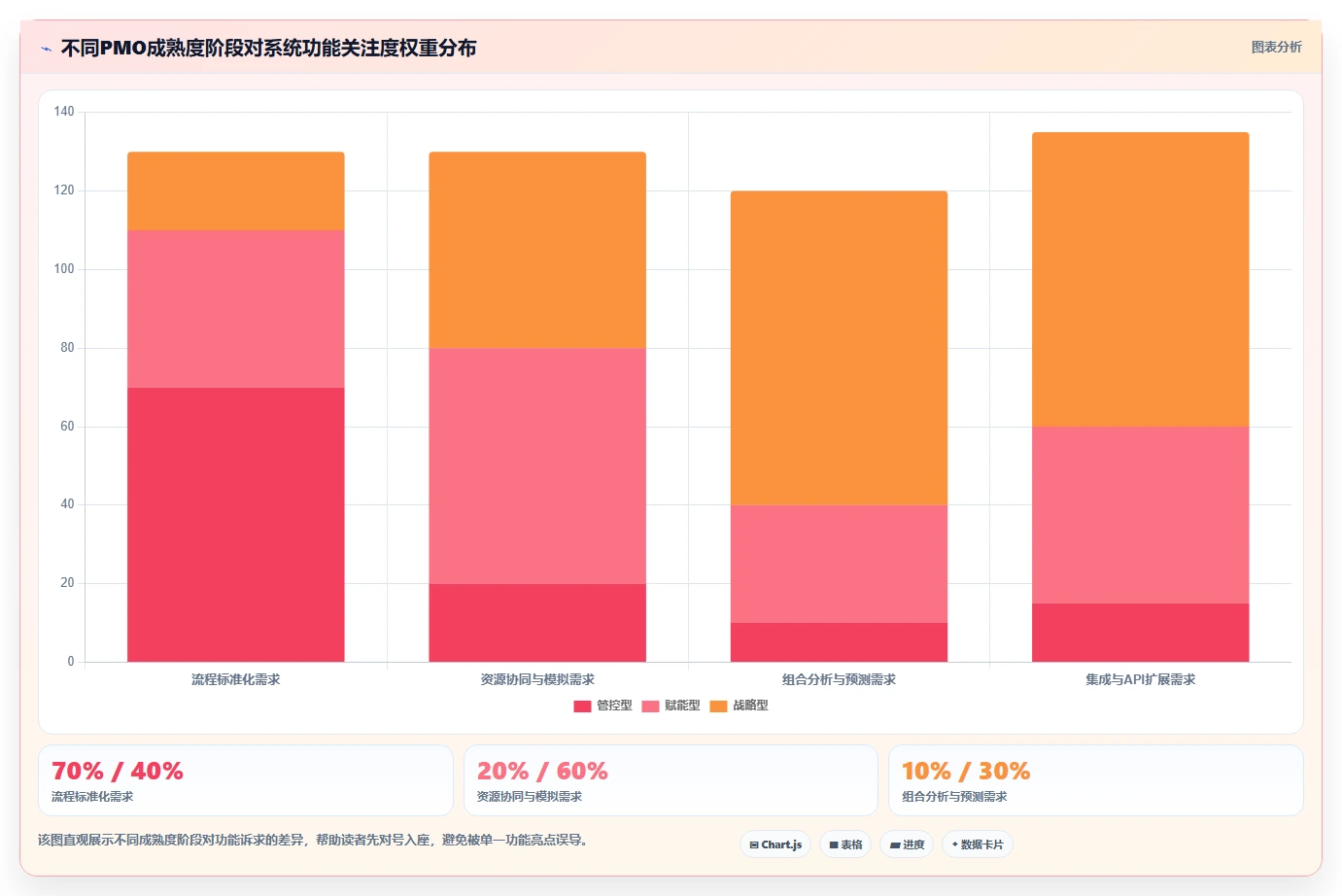Click the 管控型 segment of 组合分析与预测需求 bar
This screenshot has height=896, width=1342.
pos(839,642)
